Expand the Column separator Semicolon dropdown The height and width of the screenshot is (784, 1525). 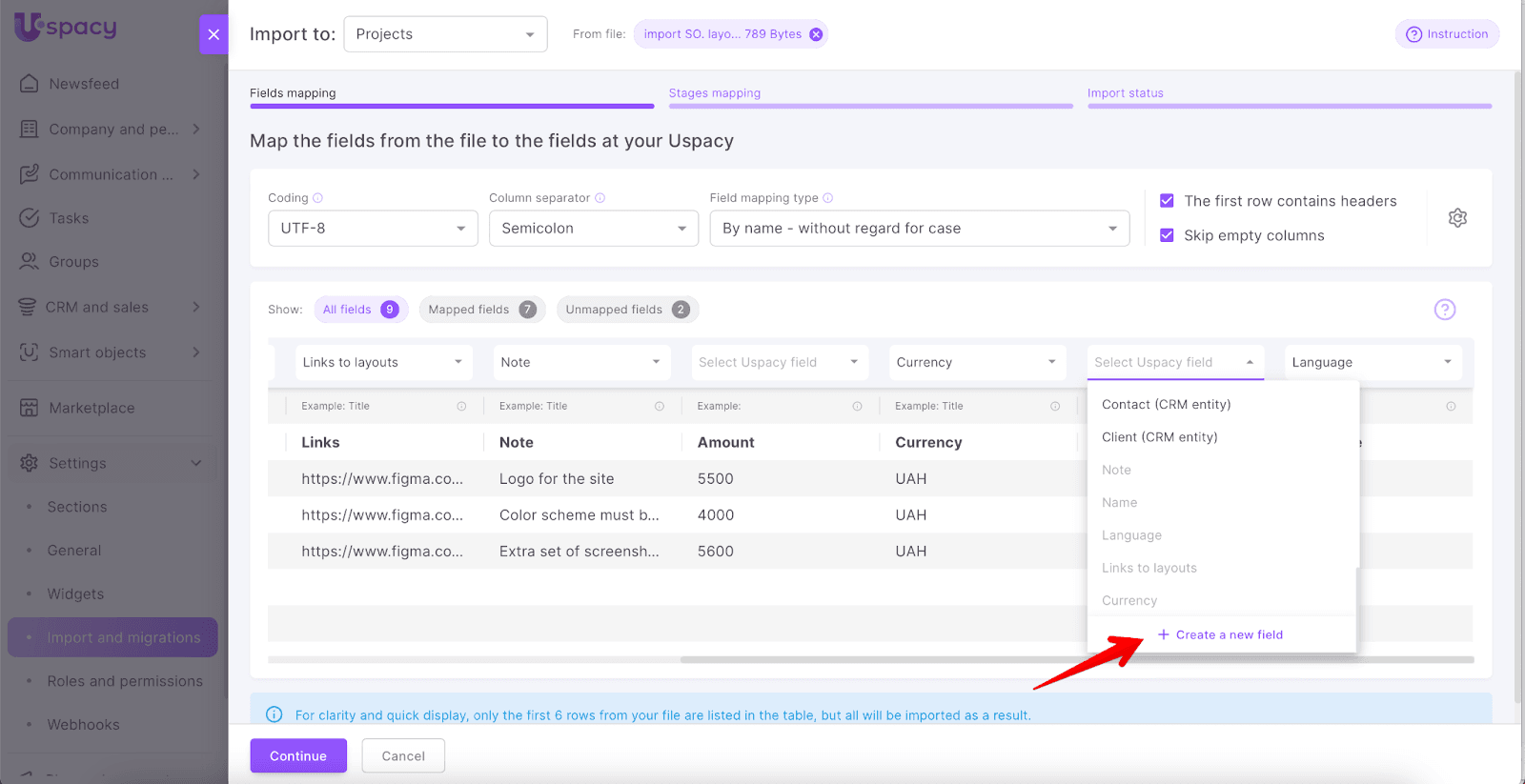[x=593, y=229]
